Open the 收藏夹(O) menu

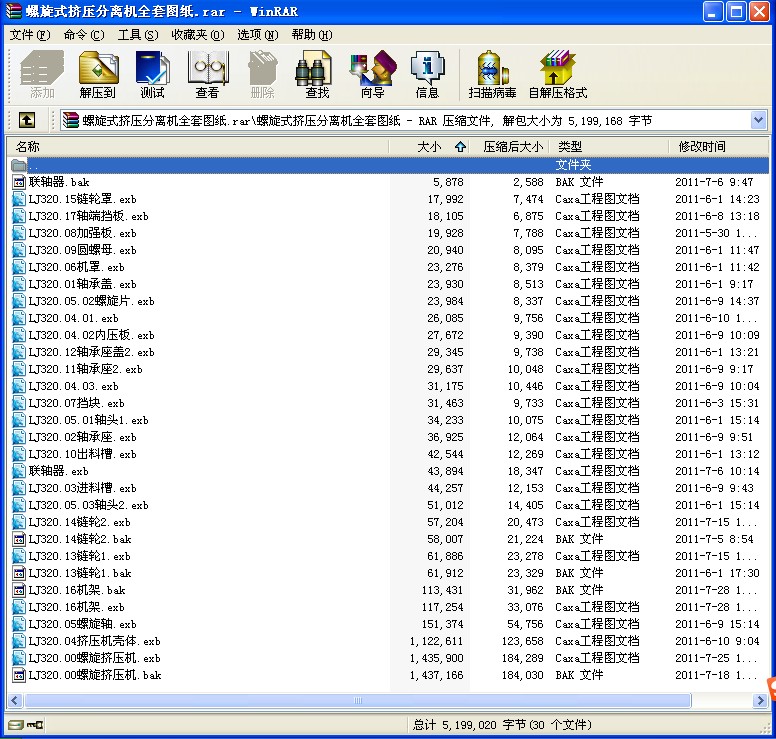tap(198, 35)
